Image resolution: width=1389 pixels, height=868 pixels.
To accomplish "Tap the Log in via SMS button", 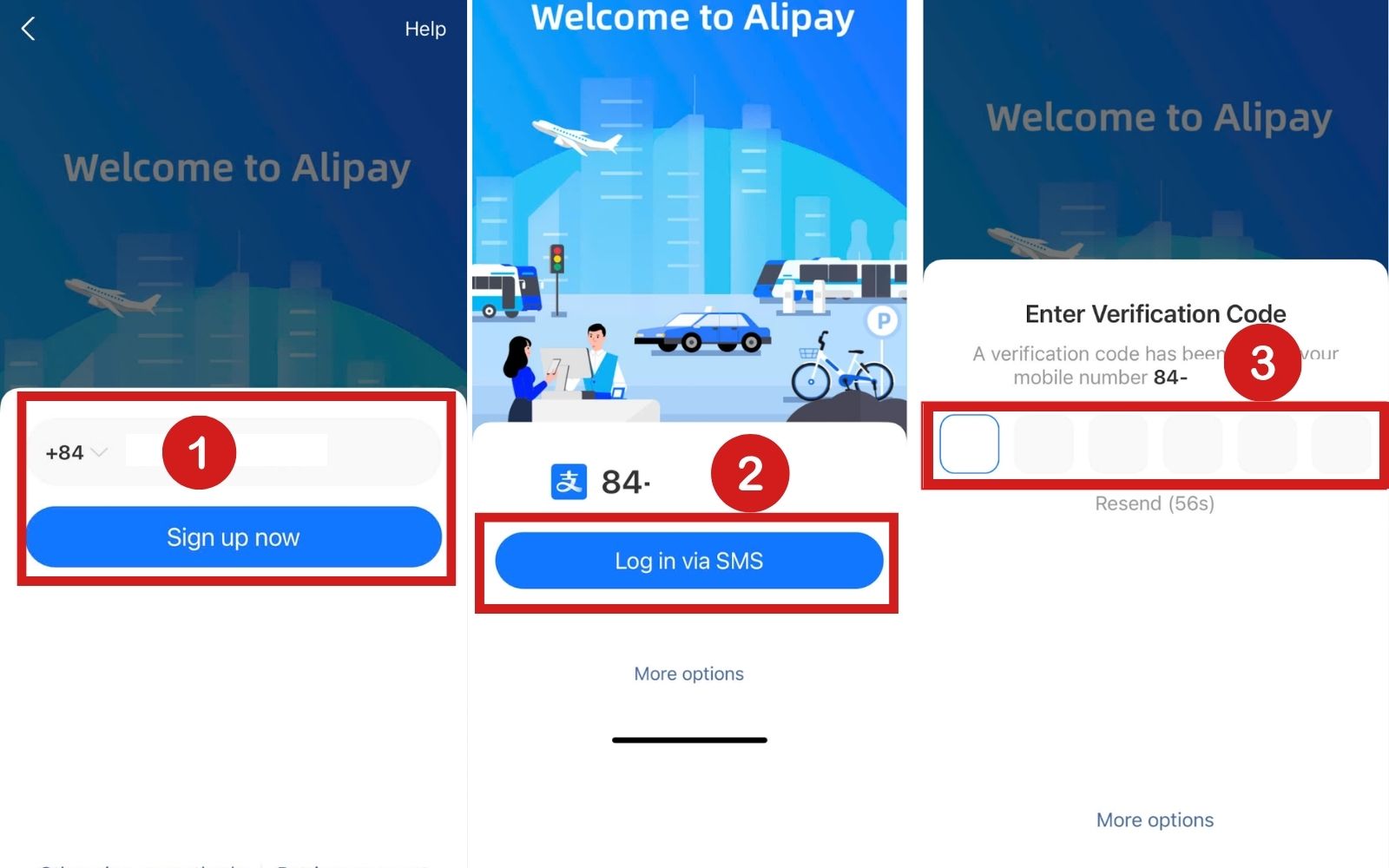I will [x=689, y=561].
